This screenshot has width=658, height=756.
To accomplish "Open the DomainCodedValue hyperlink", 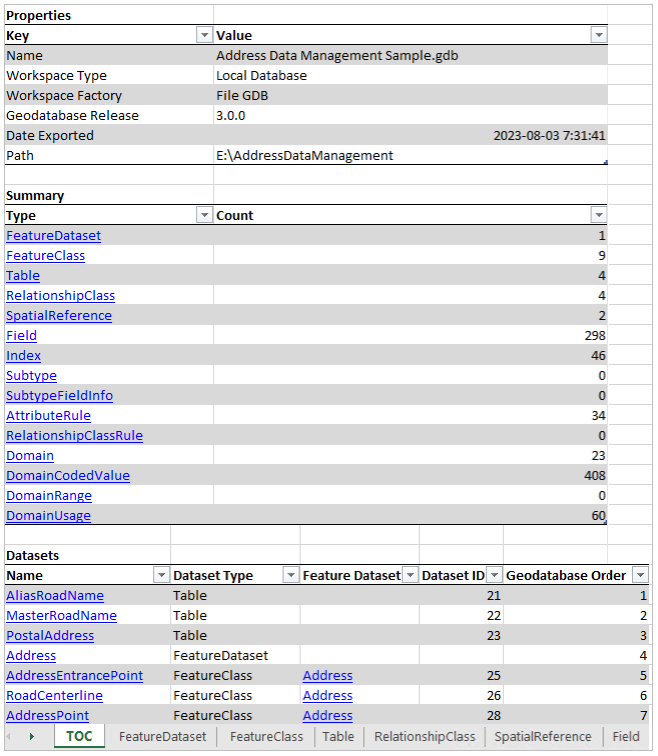I will pos(68,475).
